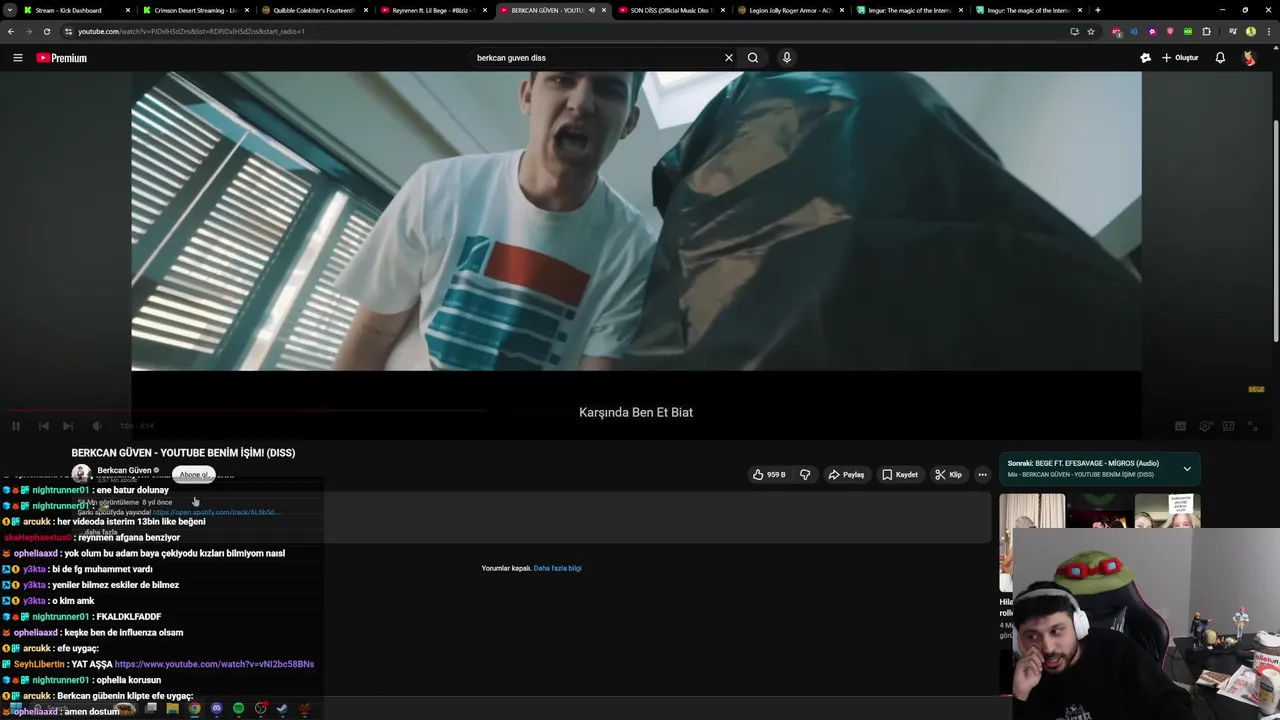Create a clip with Klip
This screenshot has height=720, width=1280.
(948, 475)
